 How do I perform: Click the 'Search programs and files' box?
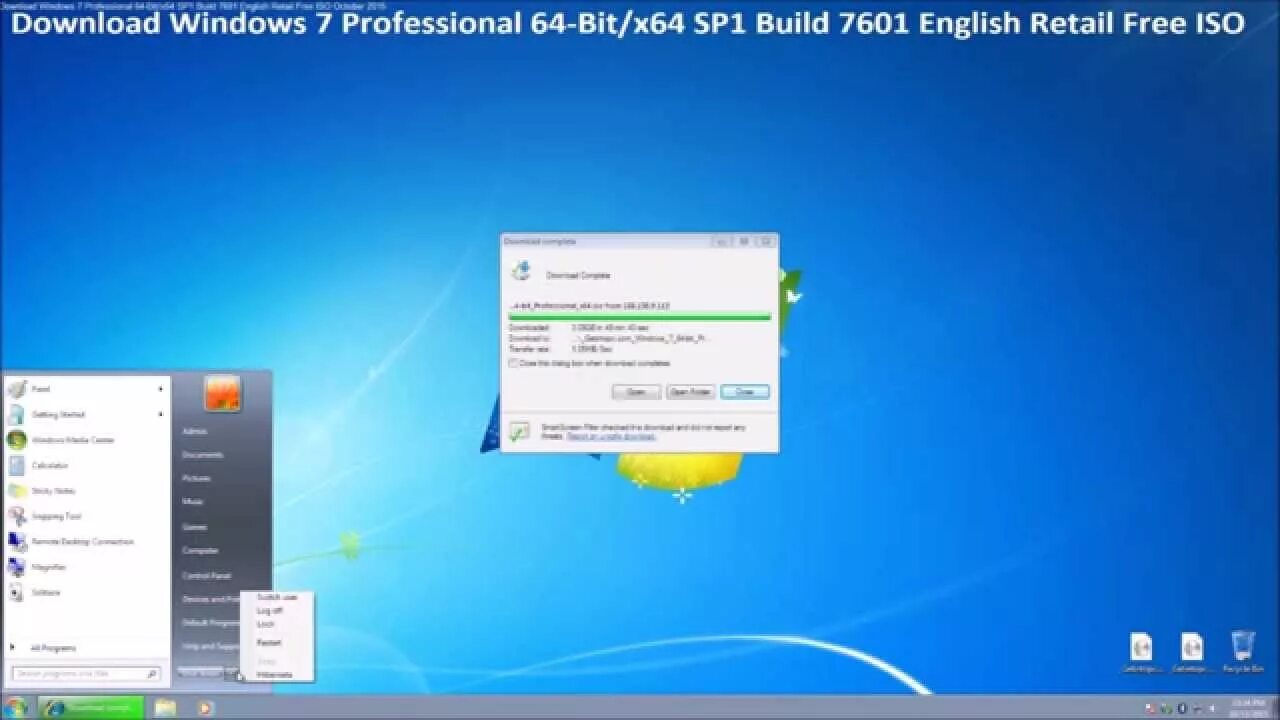[86, 674]
